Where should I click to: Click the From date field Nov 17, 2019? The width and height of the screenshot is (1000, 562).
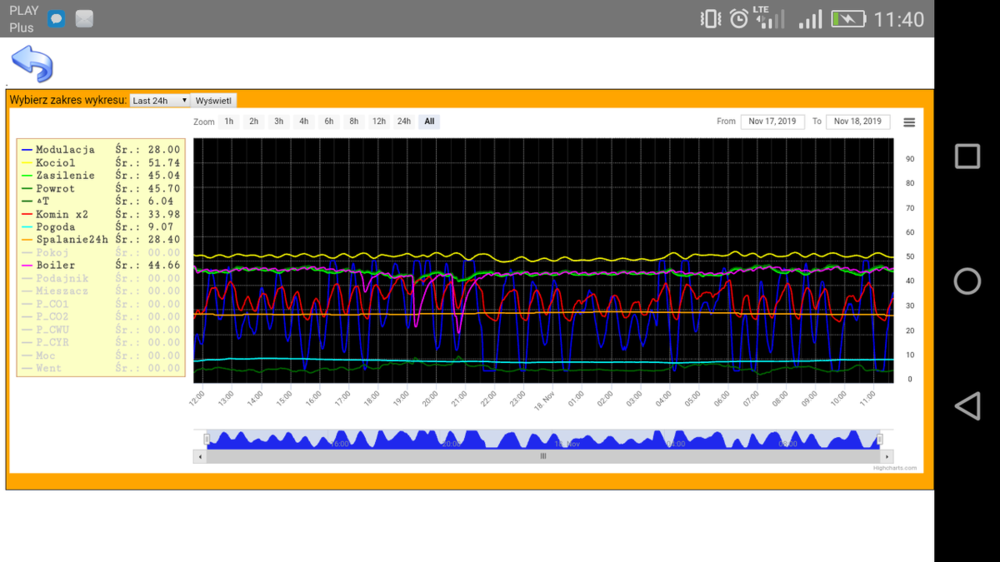click(772, 122)
